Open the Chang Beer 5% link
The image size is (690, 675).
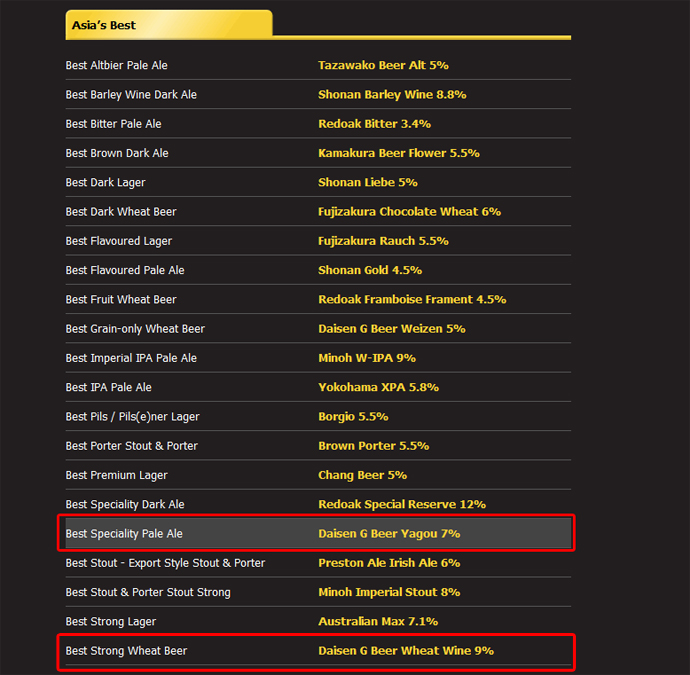[363, 475]
